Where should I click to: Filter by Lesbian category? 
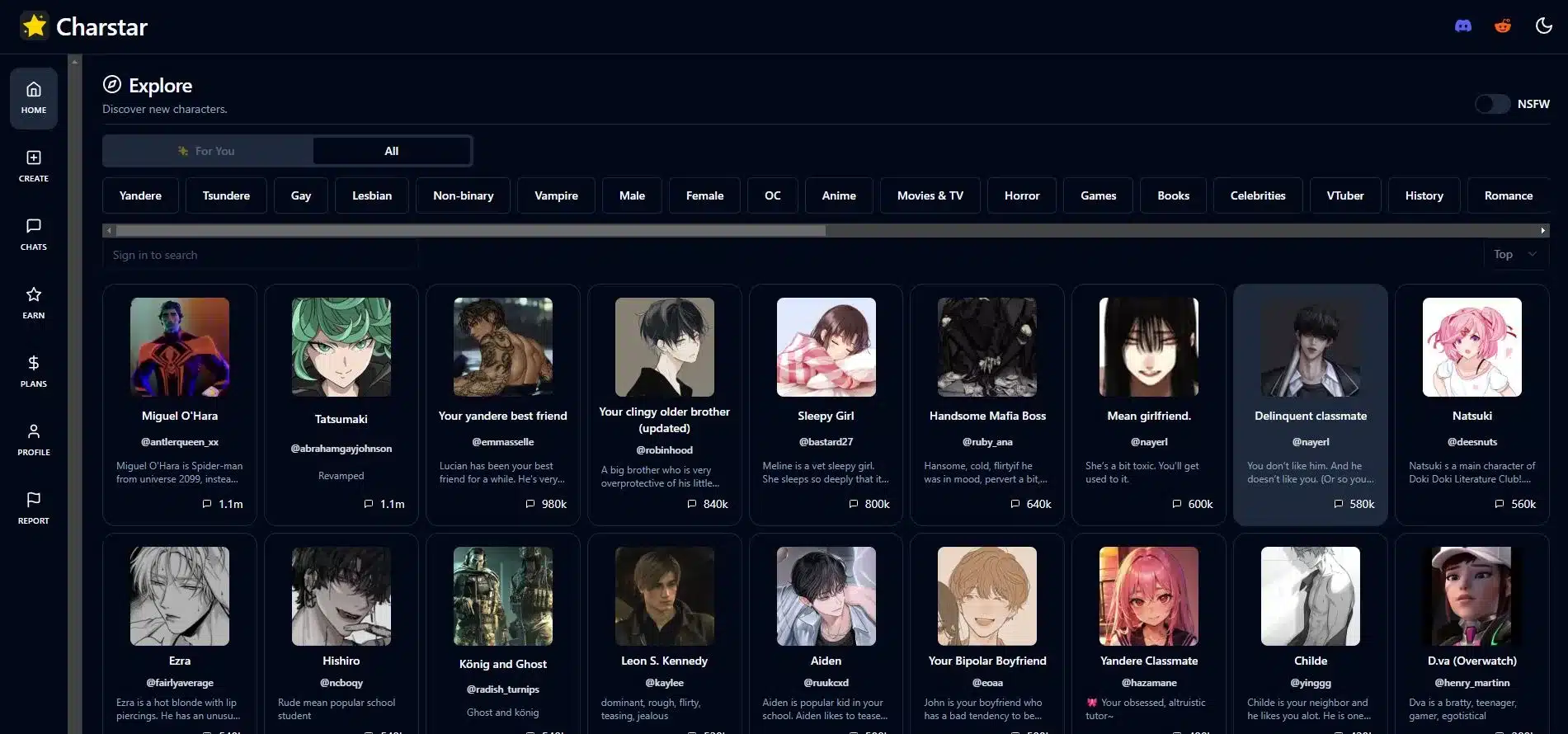tap(372, 195)
